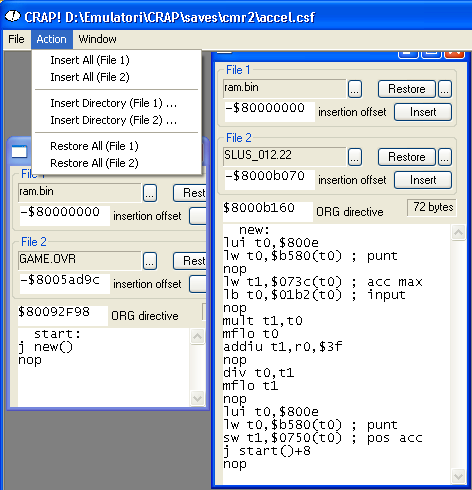Screen dimensions: 472x490
Task: Choose Restore All (File 1)
Action: pos(94,146)
